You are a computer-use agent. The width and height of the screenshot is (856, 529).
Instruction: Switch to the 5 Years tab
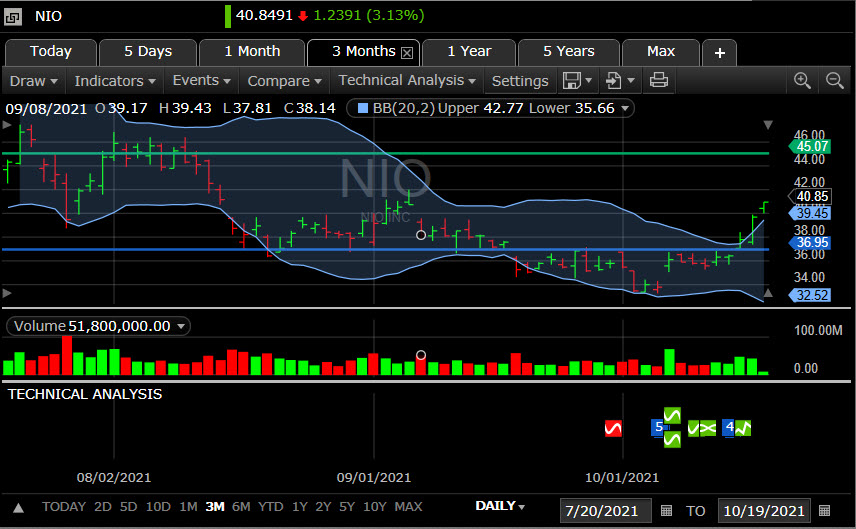pos(568,52)
